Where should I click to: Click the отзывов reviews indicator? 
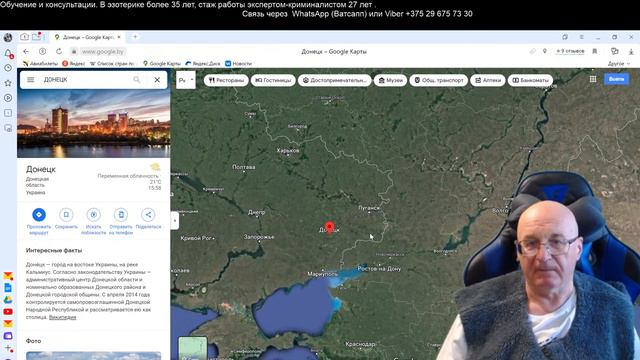[x=570, y=51]
